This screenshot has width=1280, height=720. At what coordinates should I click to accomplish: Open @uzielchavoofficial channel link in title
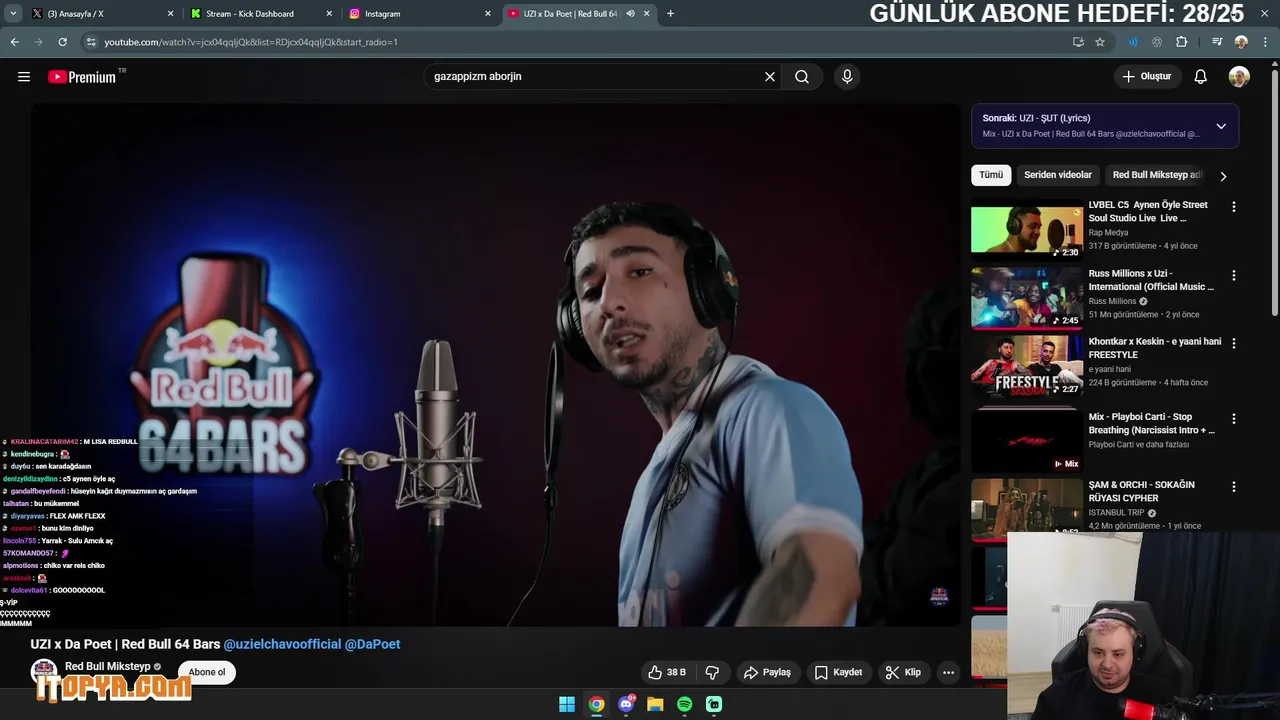[282, 644]
